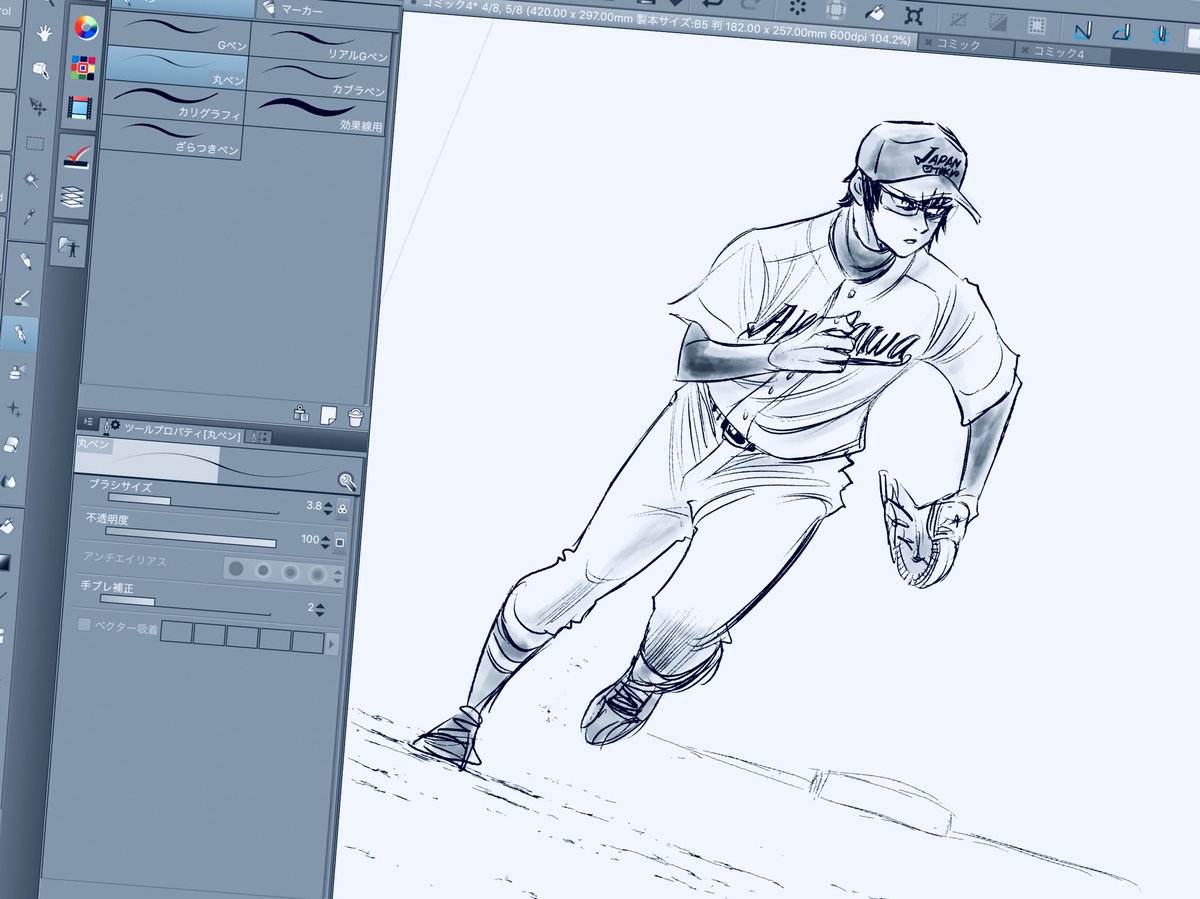This screenshot has height=899, width=1200.
Task: Toggle Snap to Grid icon
Action: click(x=1162, y=35)
